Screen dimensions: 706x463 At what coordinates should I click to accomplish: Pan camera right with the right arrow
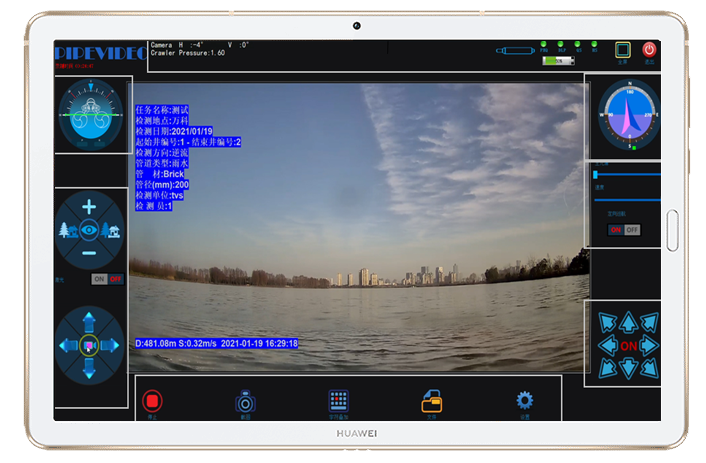112,345
